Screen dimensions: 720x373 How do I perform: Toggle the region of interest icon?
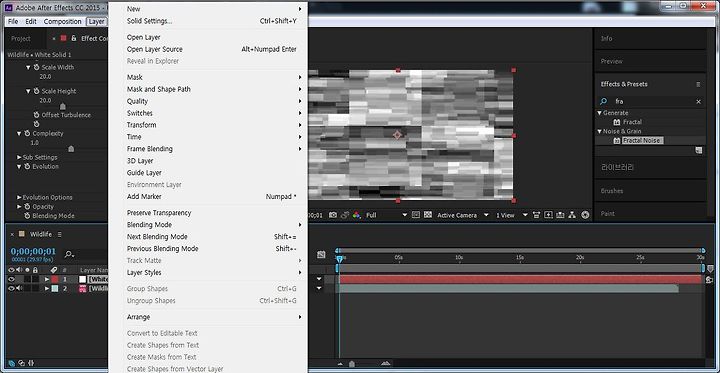tap(416, 215)
